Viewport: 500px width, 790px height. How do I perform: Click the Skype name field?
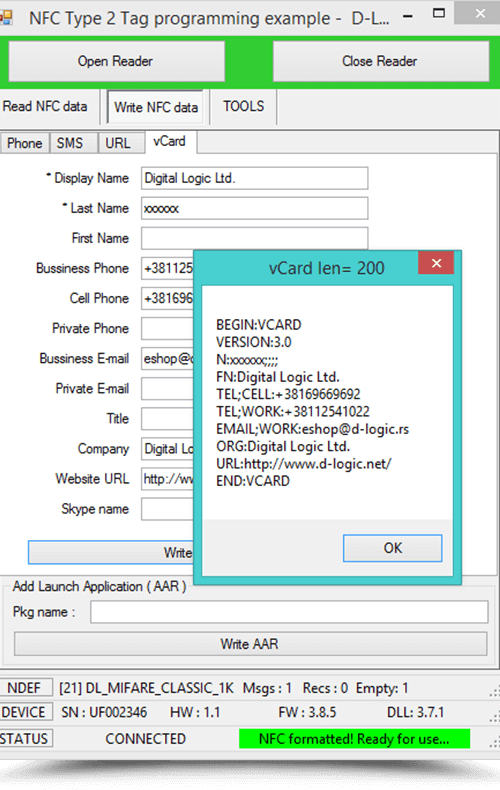pos(167,509)
